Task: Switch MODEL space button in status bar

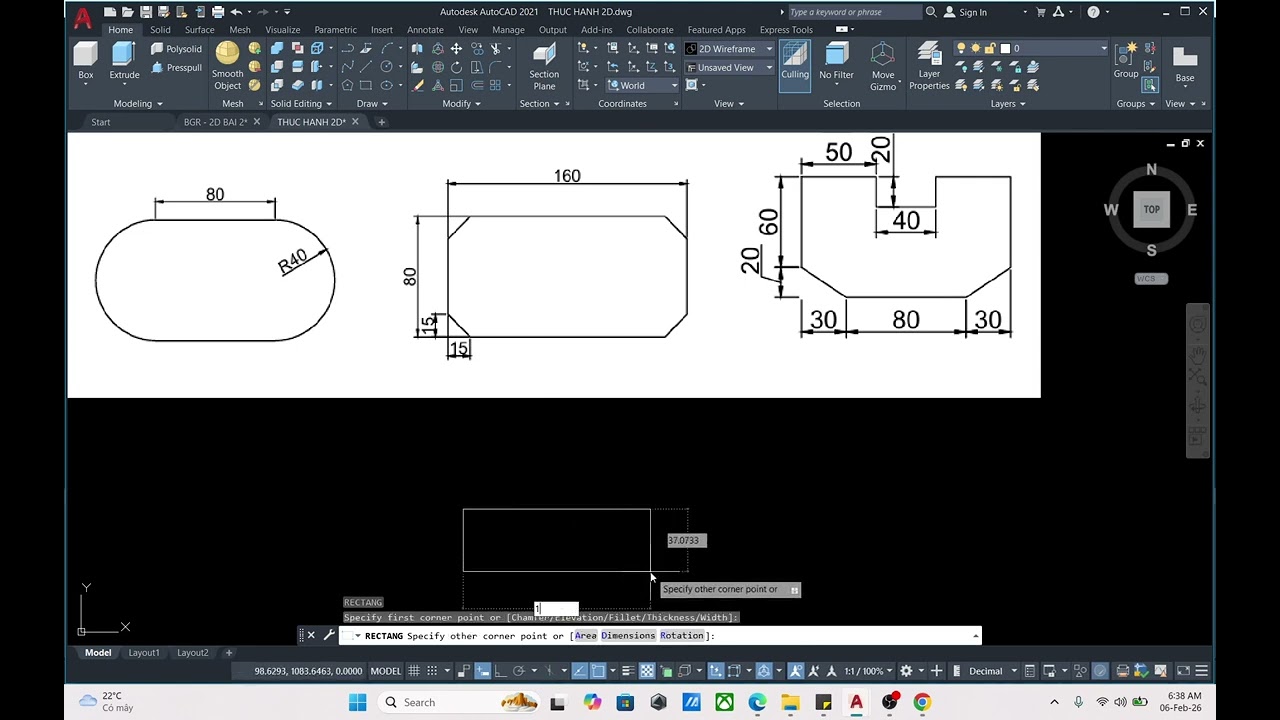Action: [x=386, y=671]
